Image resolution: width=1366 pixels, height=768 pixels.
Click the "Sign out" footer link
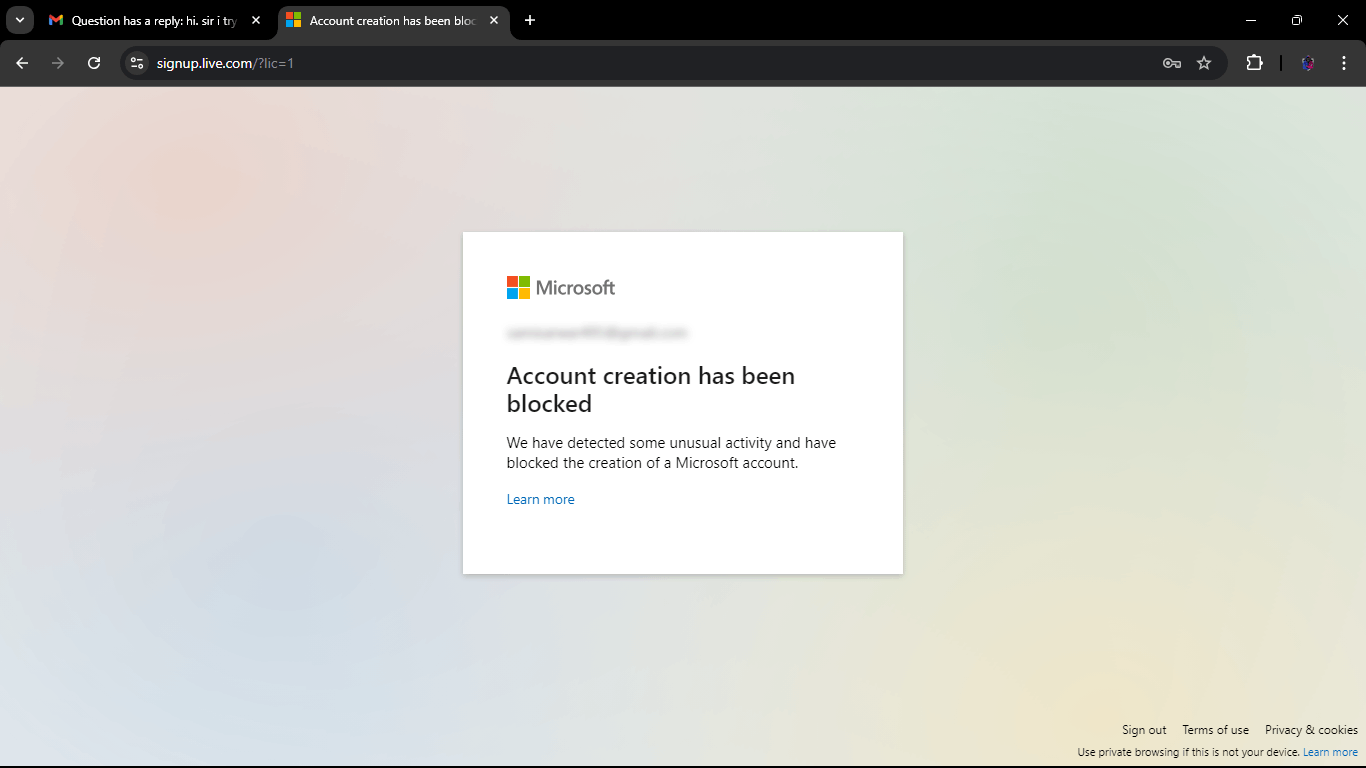point(1144,730)
